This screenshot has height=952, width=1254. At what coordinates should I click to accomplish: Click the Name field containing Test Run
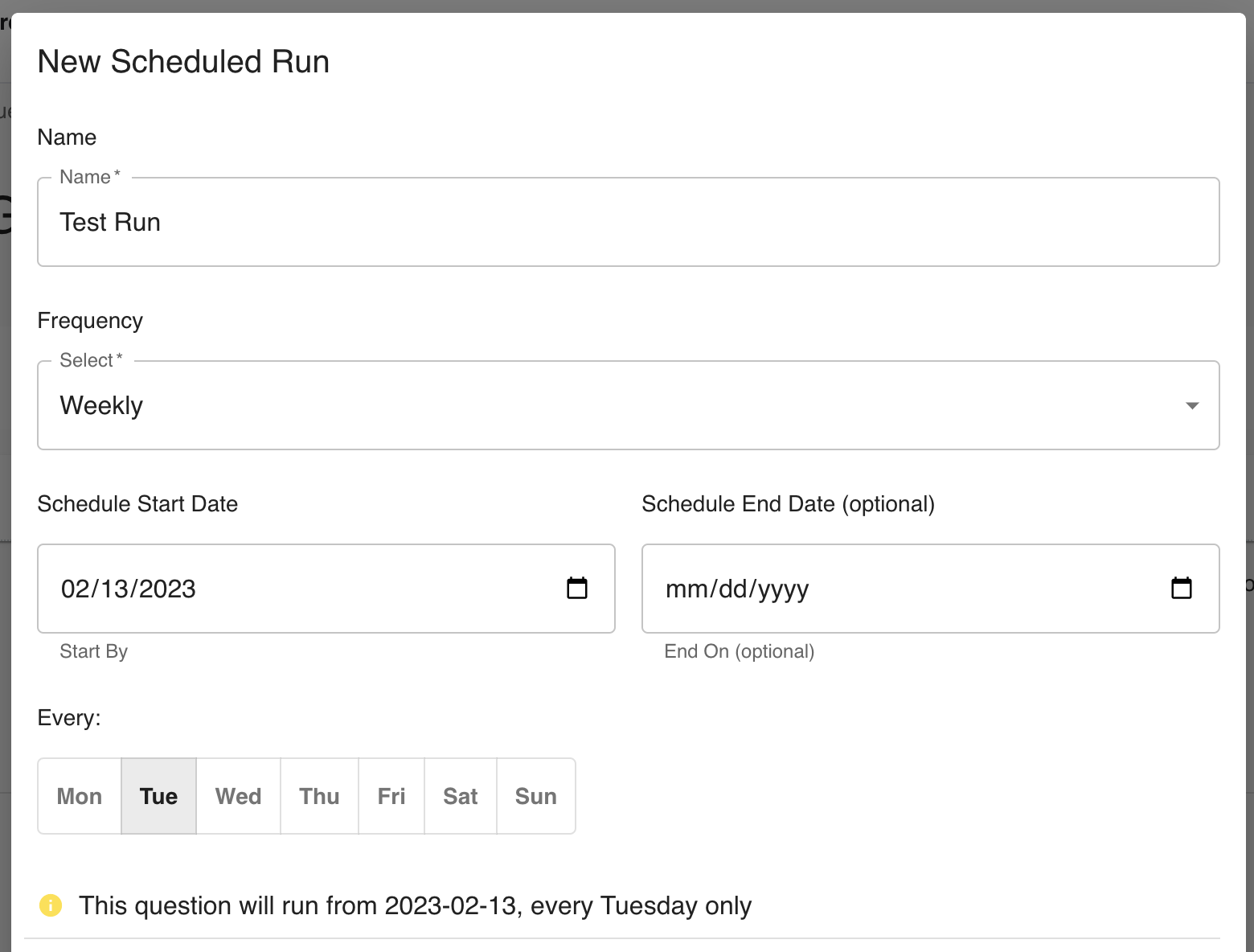tap(627, 223)
